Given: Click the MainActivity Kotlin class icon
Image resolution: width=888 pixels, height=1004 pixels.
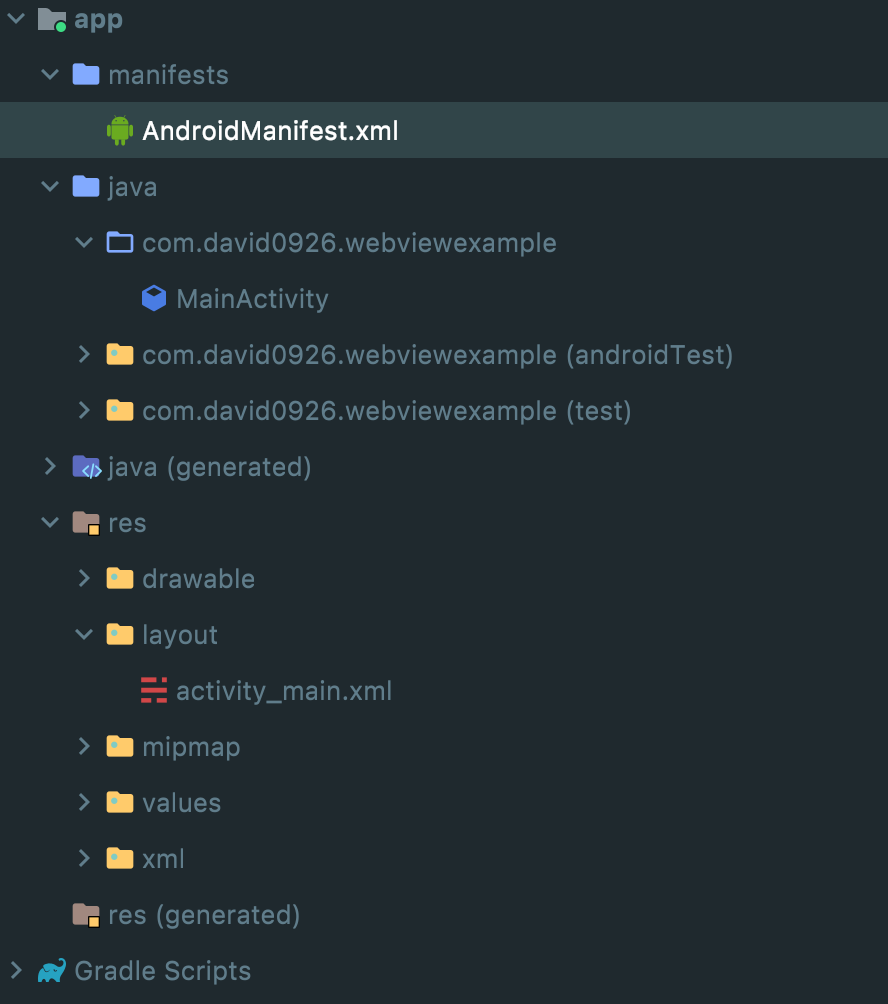Looking at the screenshot, I should pyautogui.click(x=153, y=299).
